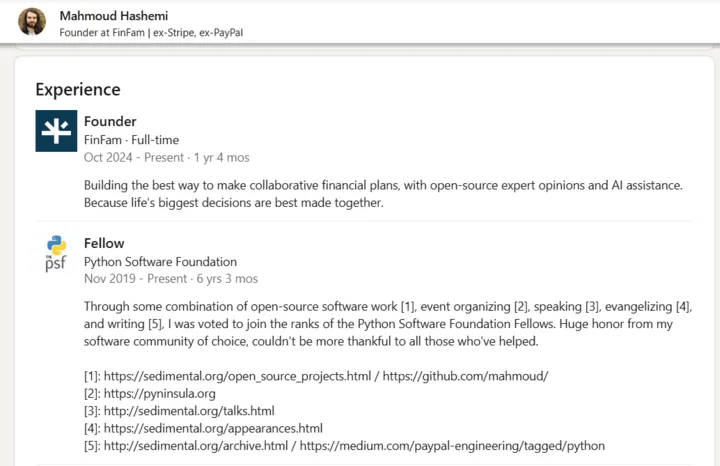Click the Python Software Foundation logo

point(56,253)
